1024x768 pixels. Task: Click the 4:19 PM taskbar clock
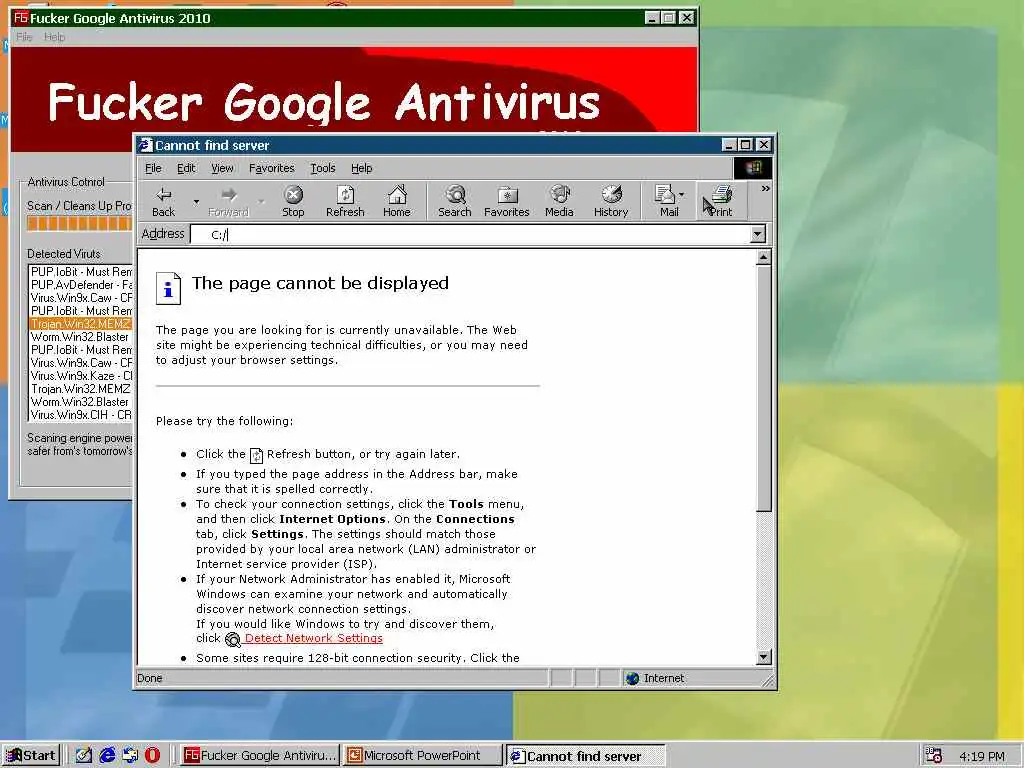(982, 756)
